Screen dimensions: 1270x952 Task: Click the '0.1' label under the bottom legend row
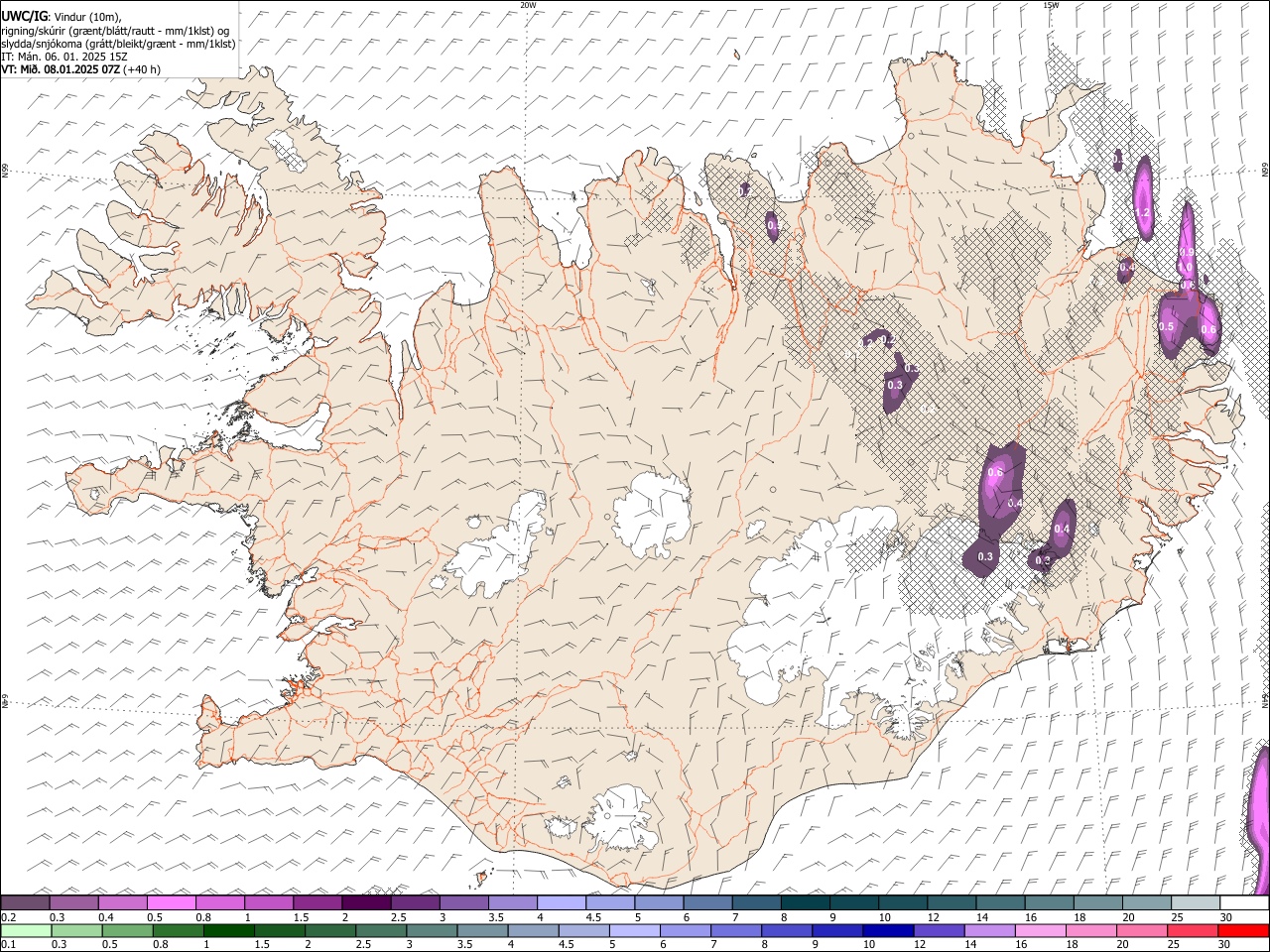(7, 944)
